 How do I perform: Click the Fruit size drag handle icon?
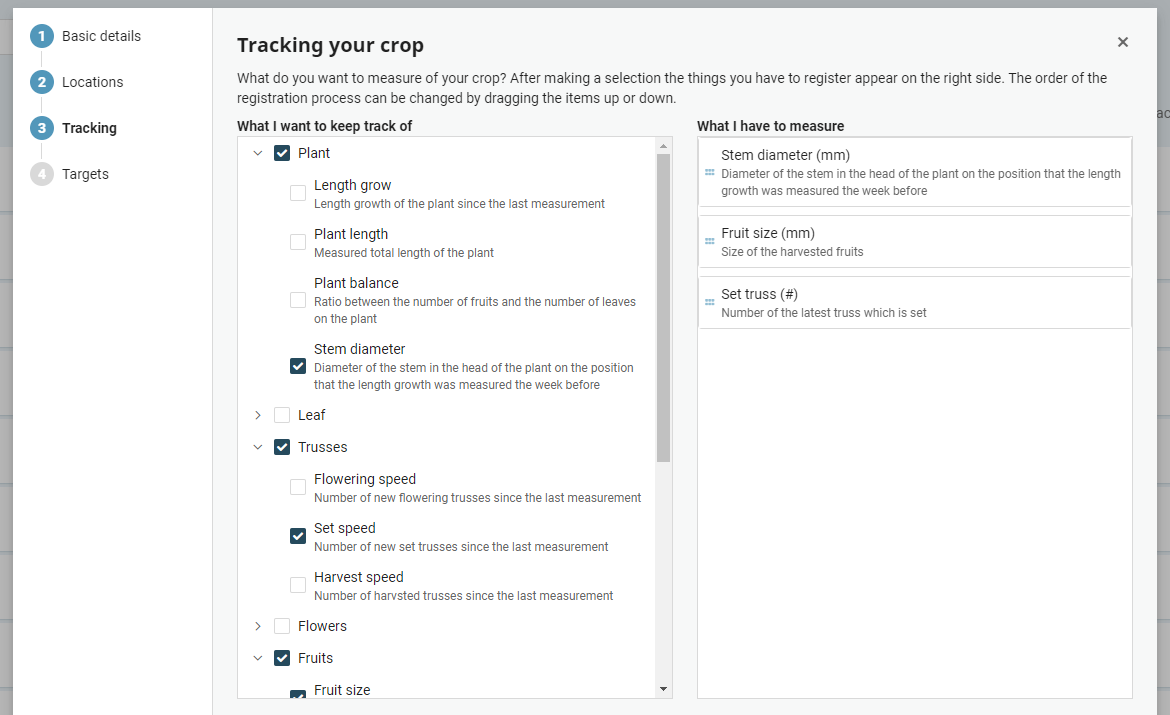tap(710, 241)
